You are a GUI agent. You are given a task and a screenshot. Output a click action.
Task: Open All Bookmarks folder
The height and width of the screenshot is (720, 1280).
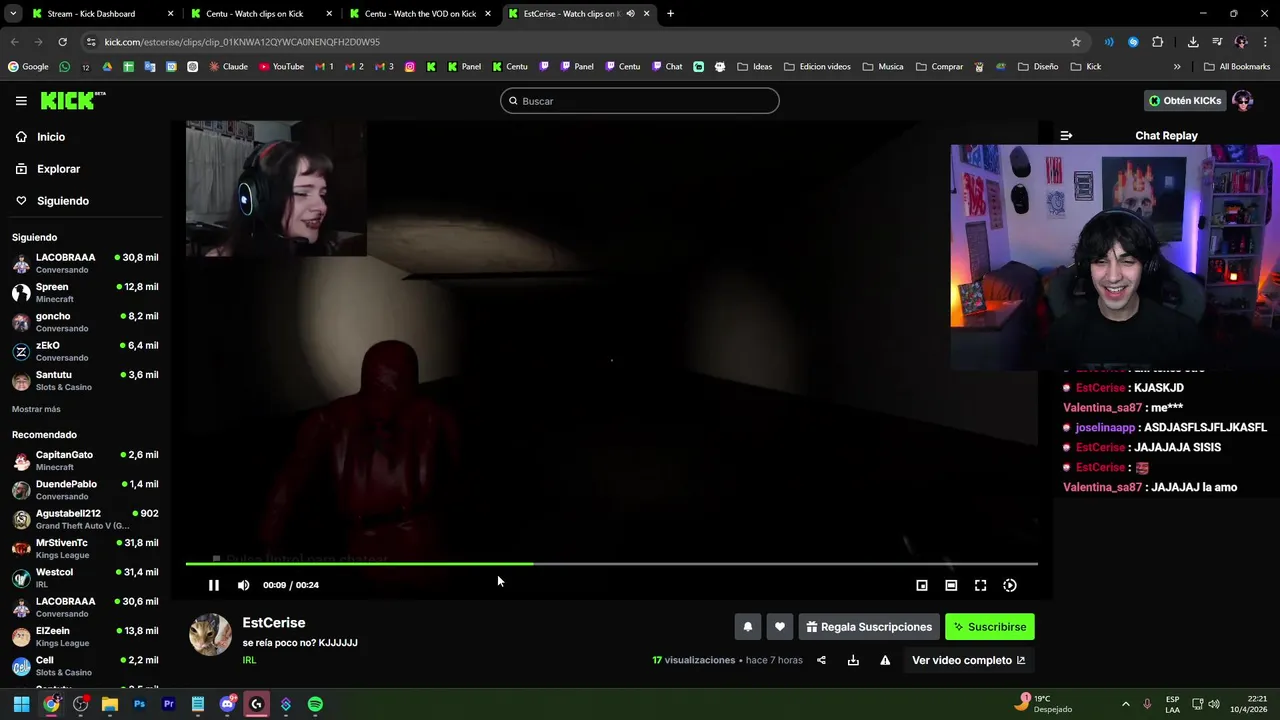point(1237,67)
